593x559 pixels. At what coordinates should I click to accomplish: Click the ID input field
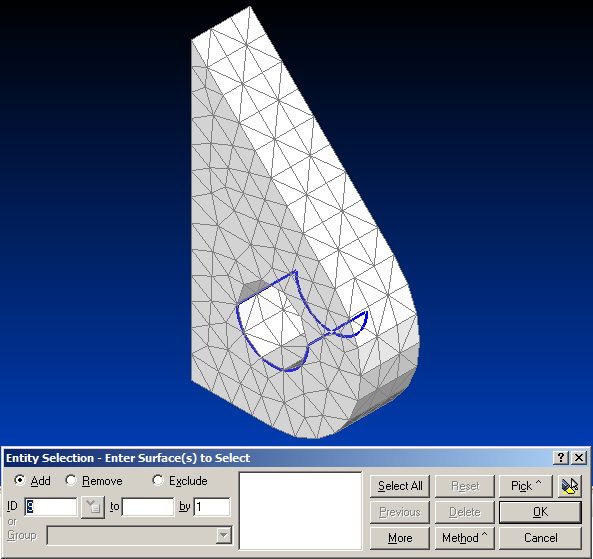51,507
